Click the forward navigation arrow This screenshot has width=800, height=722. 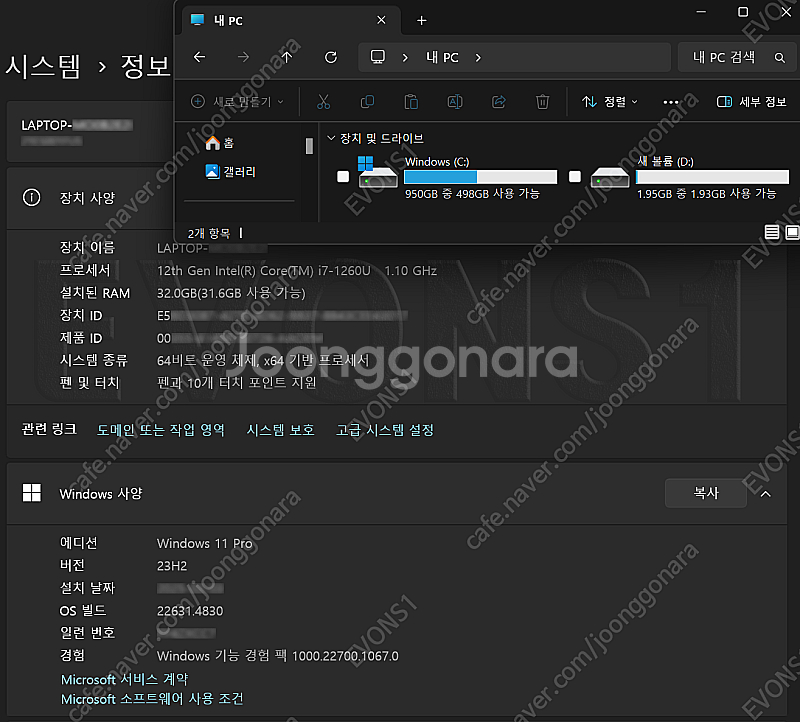243,57
